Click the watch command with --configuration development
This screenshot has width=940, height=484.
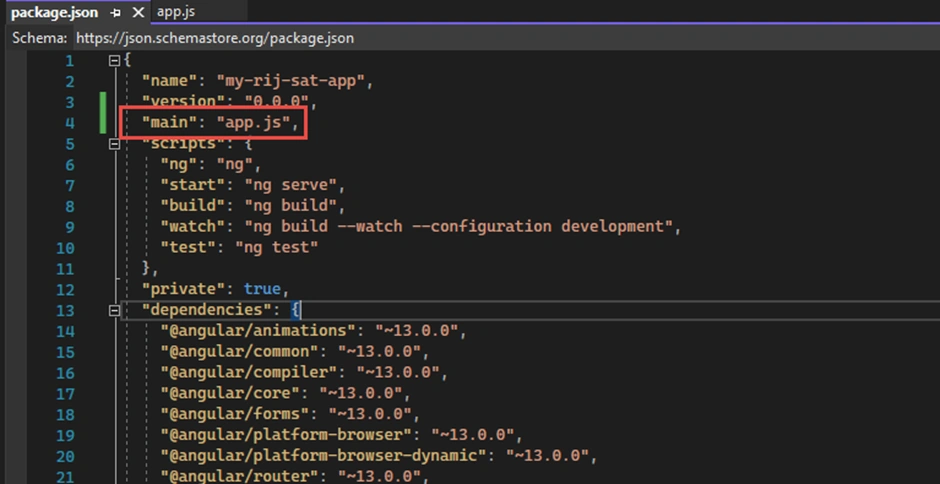click(459, 227)
